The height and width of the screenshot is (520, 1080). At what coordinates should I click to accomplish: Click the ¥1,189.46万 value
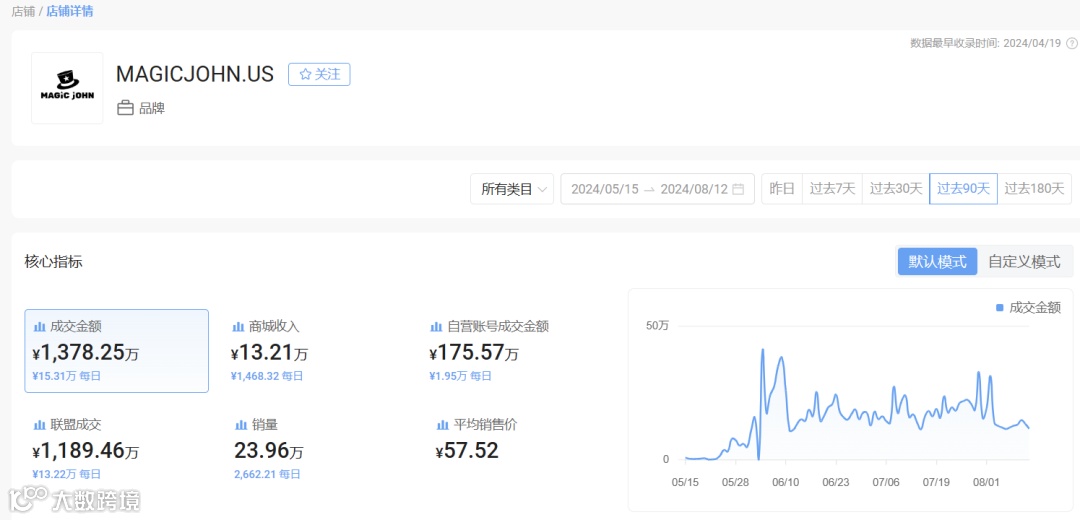pyautogui.click(x=85, y=451)
